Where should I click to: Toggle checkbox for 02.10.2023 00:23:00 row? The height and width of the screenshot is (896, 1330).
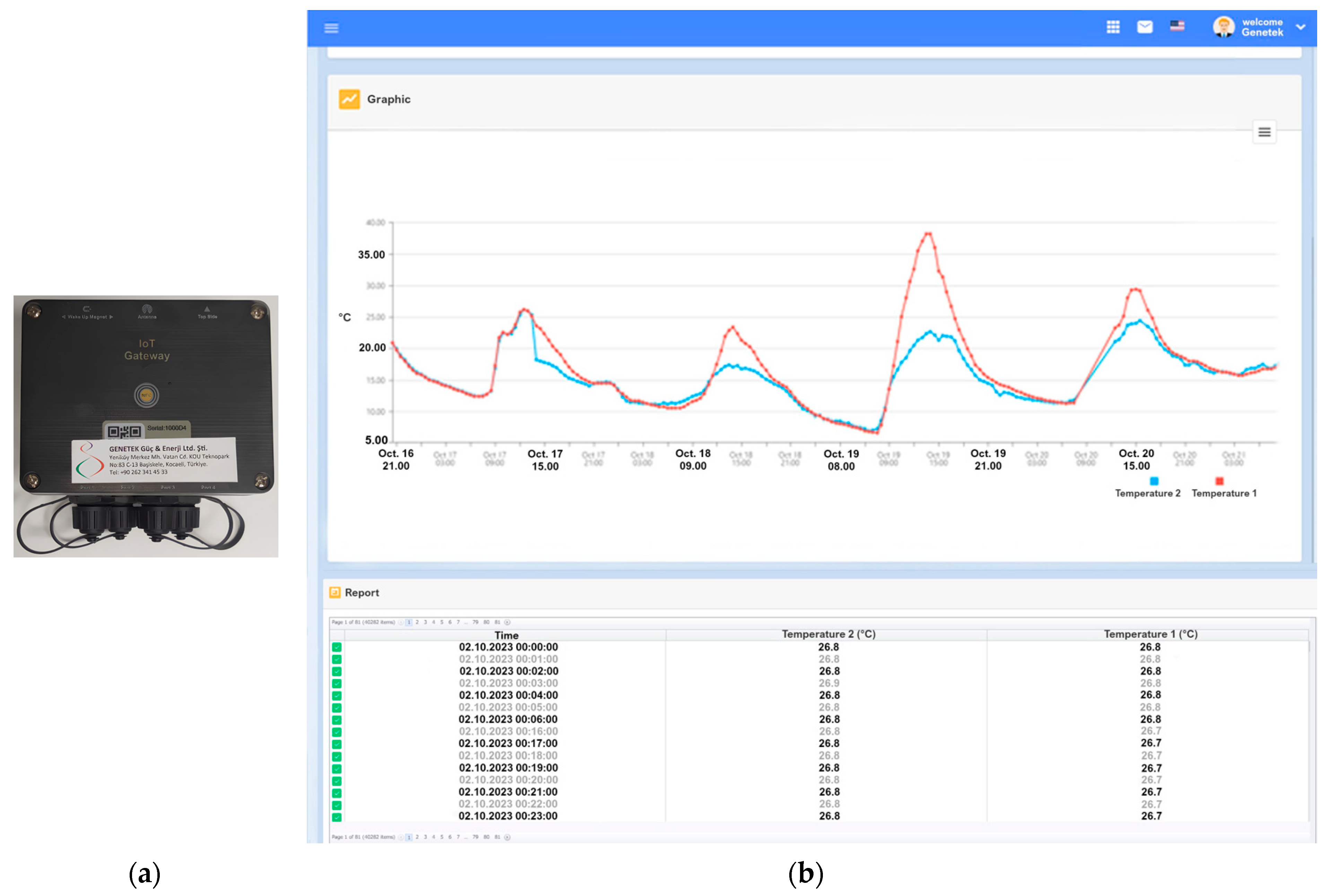tap(337, 817)
